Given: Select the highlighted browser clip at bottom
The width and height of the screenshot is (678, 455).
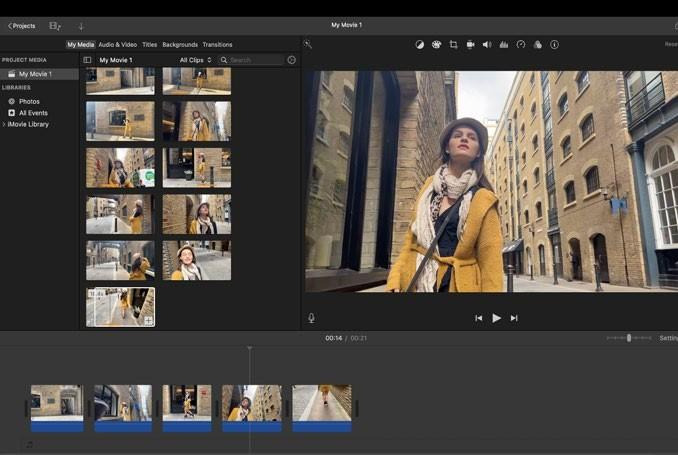Looking at the screenshot, I should (121, 307).
